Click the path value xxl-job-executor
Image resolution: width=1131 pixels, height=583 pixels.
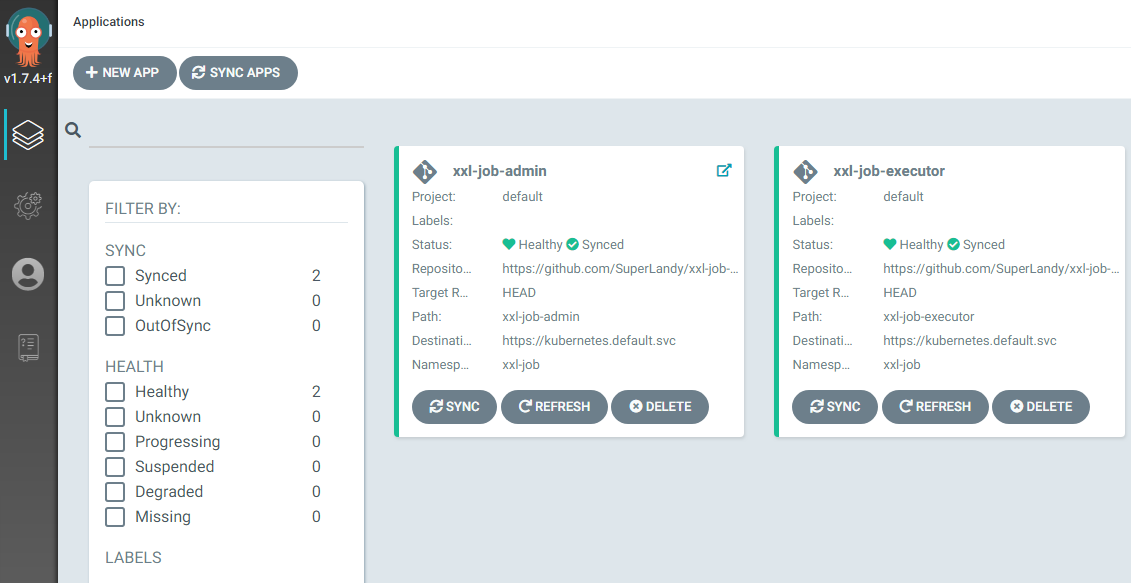click(928, 317)
